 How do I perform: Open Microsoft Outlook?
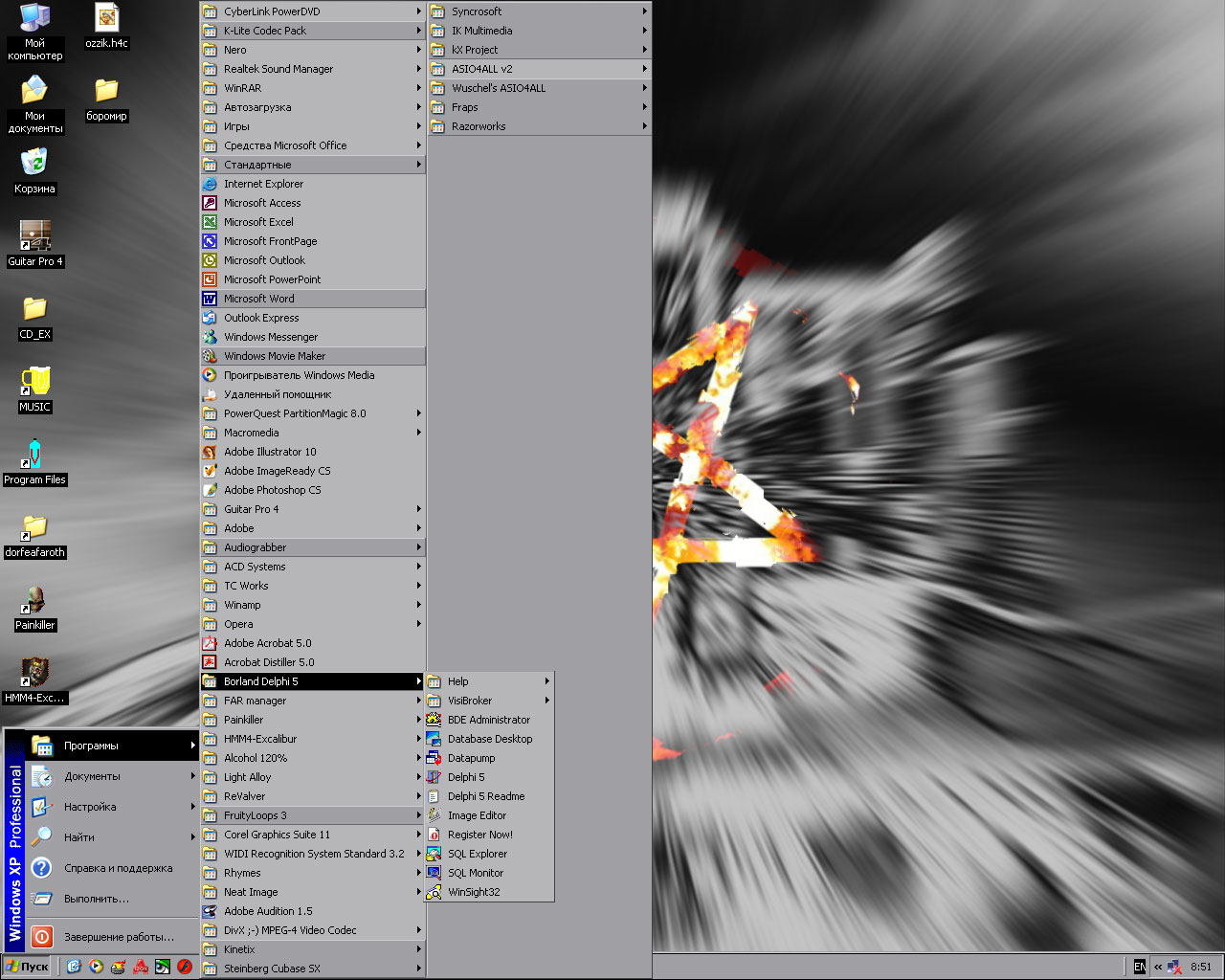[x=313, y=260]
